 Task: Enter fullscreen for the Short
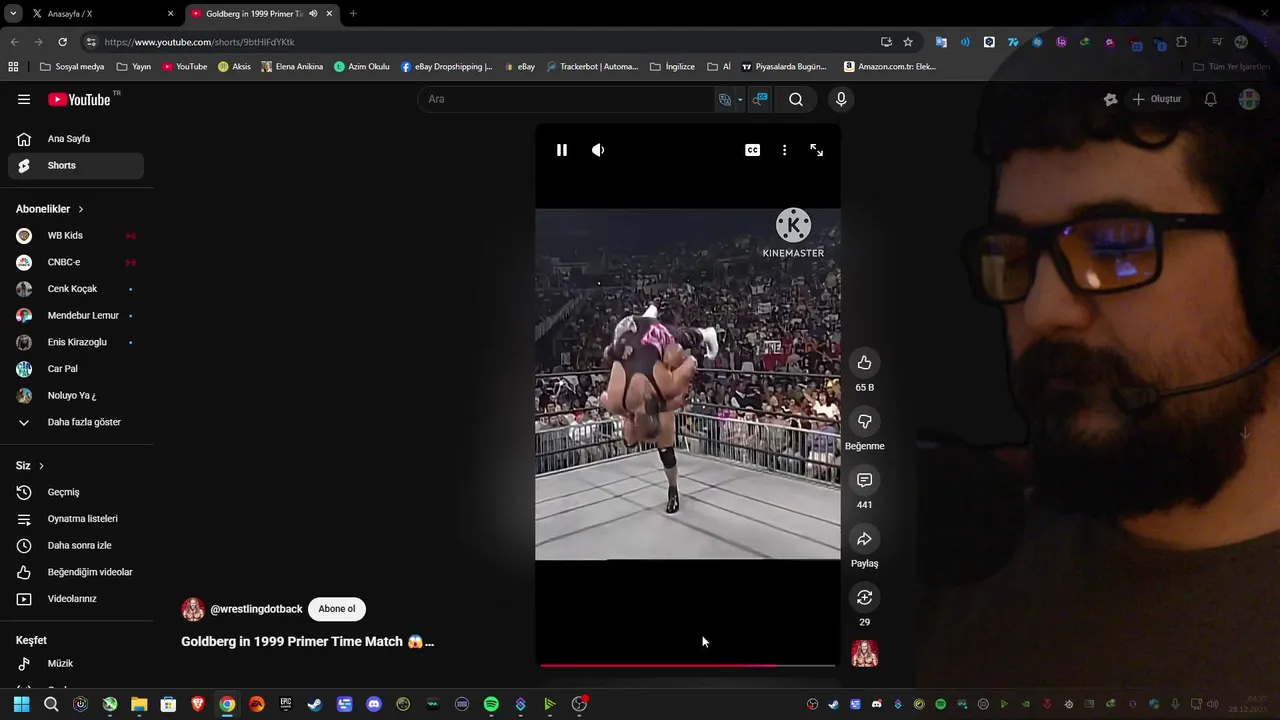[817, 150]
